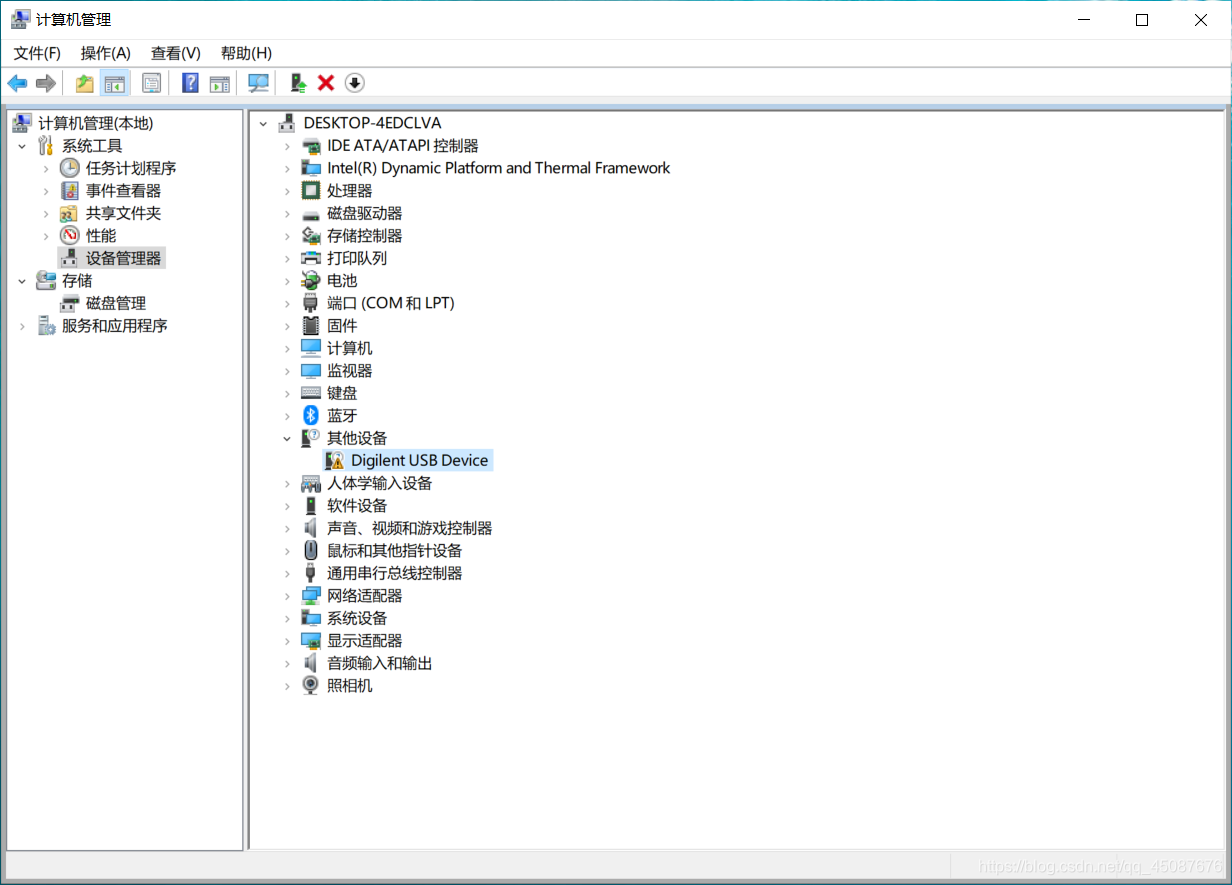Select the 软件设备 category
The image size is (1232, 885).
point(357,505)
